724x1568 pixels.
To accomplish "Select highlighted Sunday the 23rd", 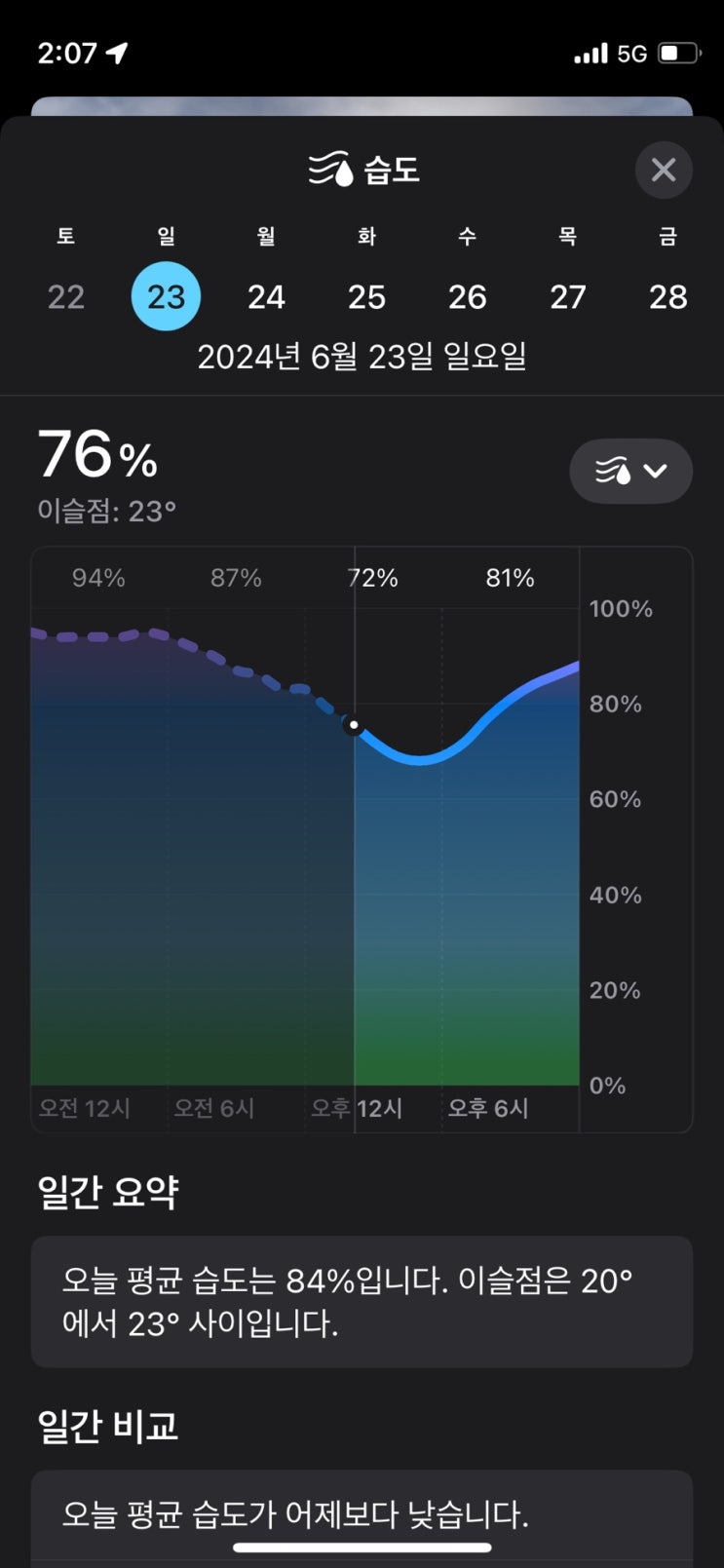I will (166, 296).
